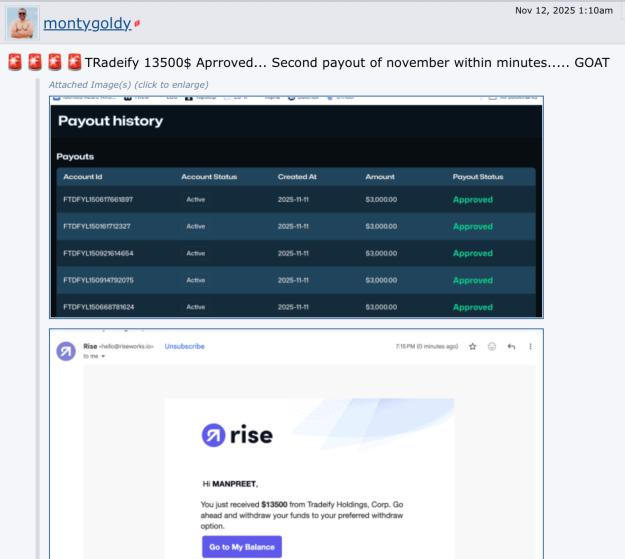
Task: Click the Hi MANPREET greeting text
Action: point(230,484)
